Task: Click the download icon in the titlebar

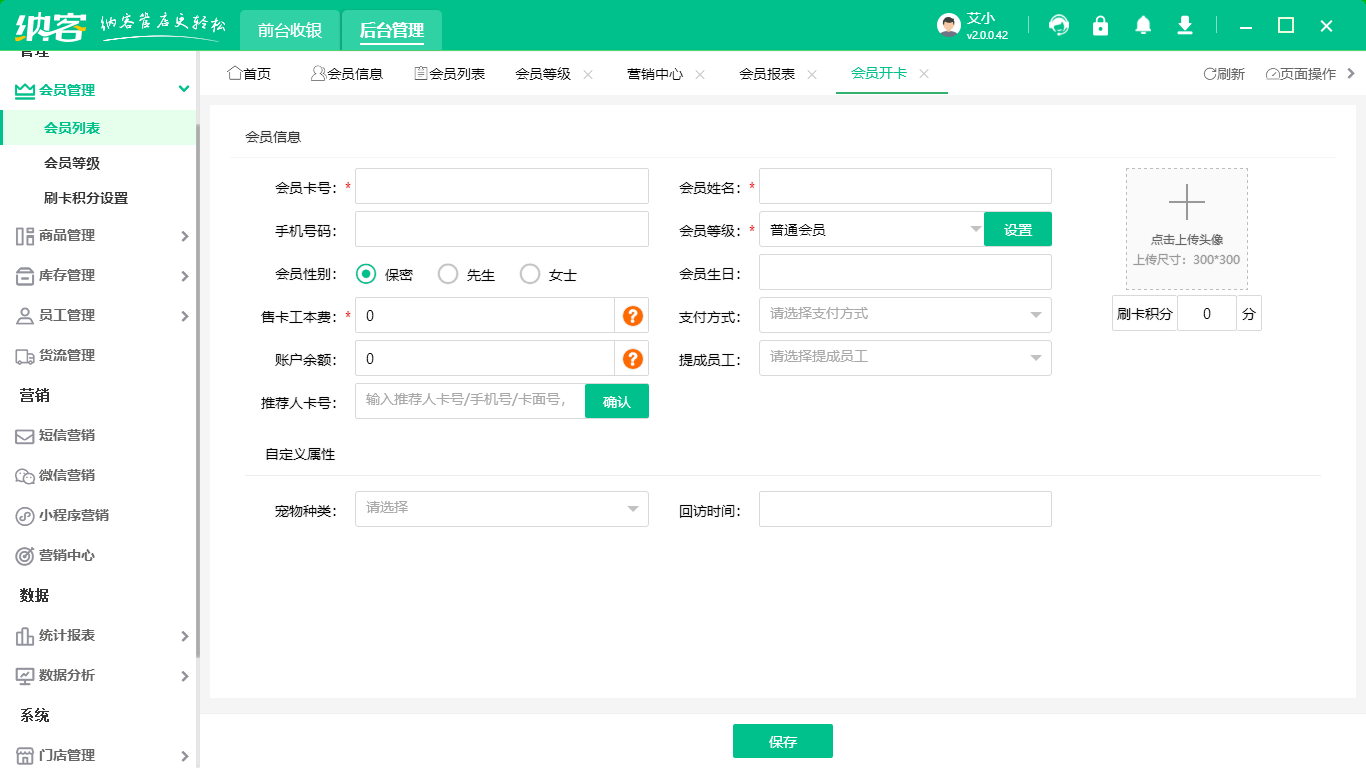Action: tap(1184, 25)
